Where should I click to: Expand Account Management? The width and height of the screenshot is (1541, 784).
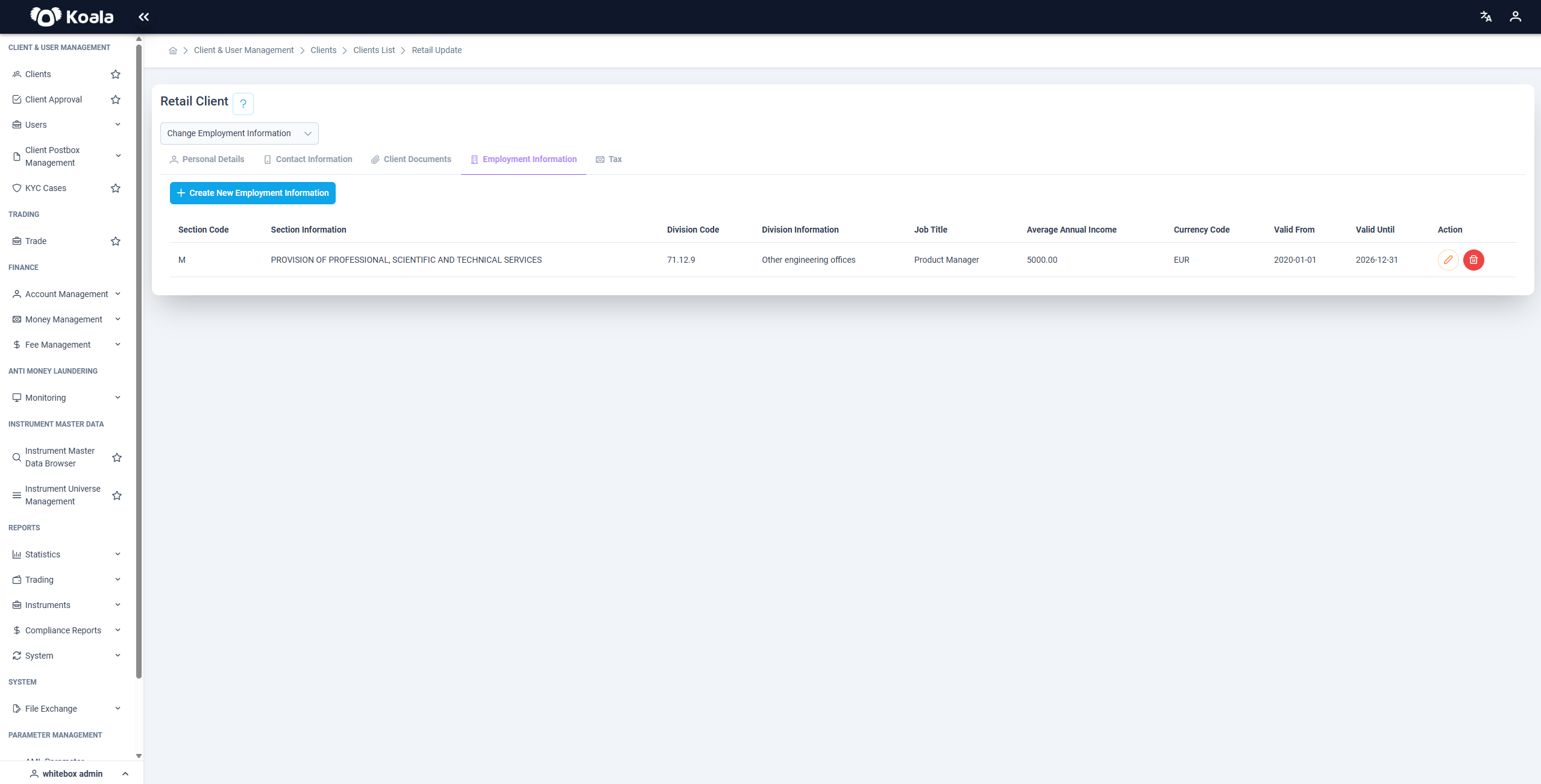pyautogui.click(x=66, y=294)
